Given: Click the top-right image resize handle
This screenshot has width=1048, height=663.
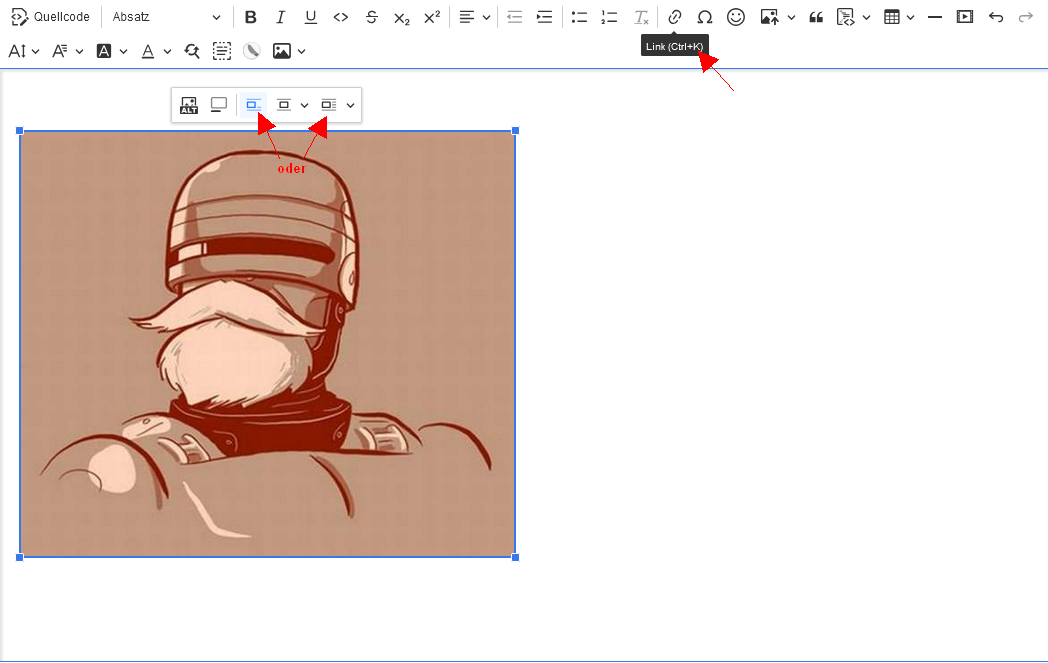Looking at the screenshot, I should (x=515, y=131).
